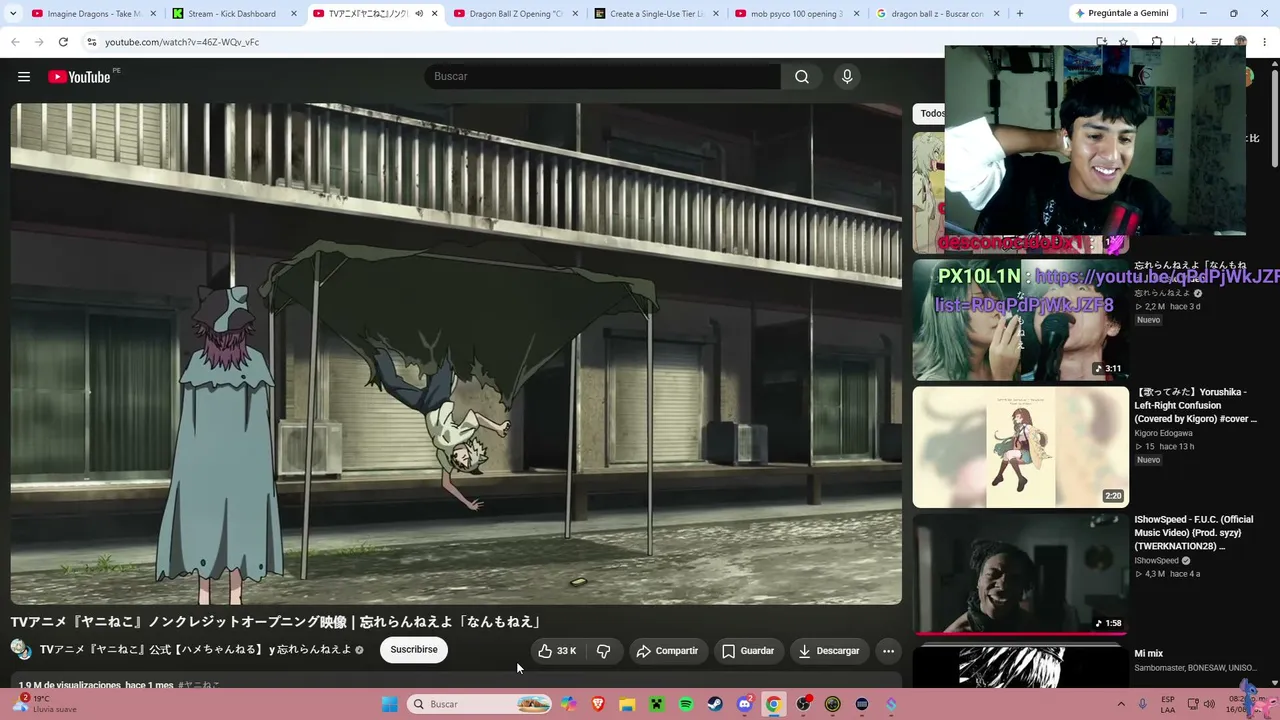Viewport: 1280px width, 720px height.
Task: Share the video via Compartir button
Action: pyautogui.click(x=667, y=651)
